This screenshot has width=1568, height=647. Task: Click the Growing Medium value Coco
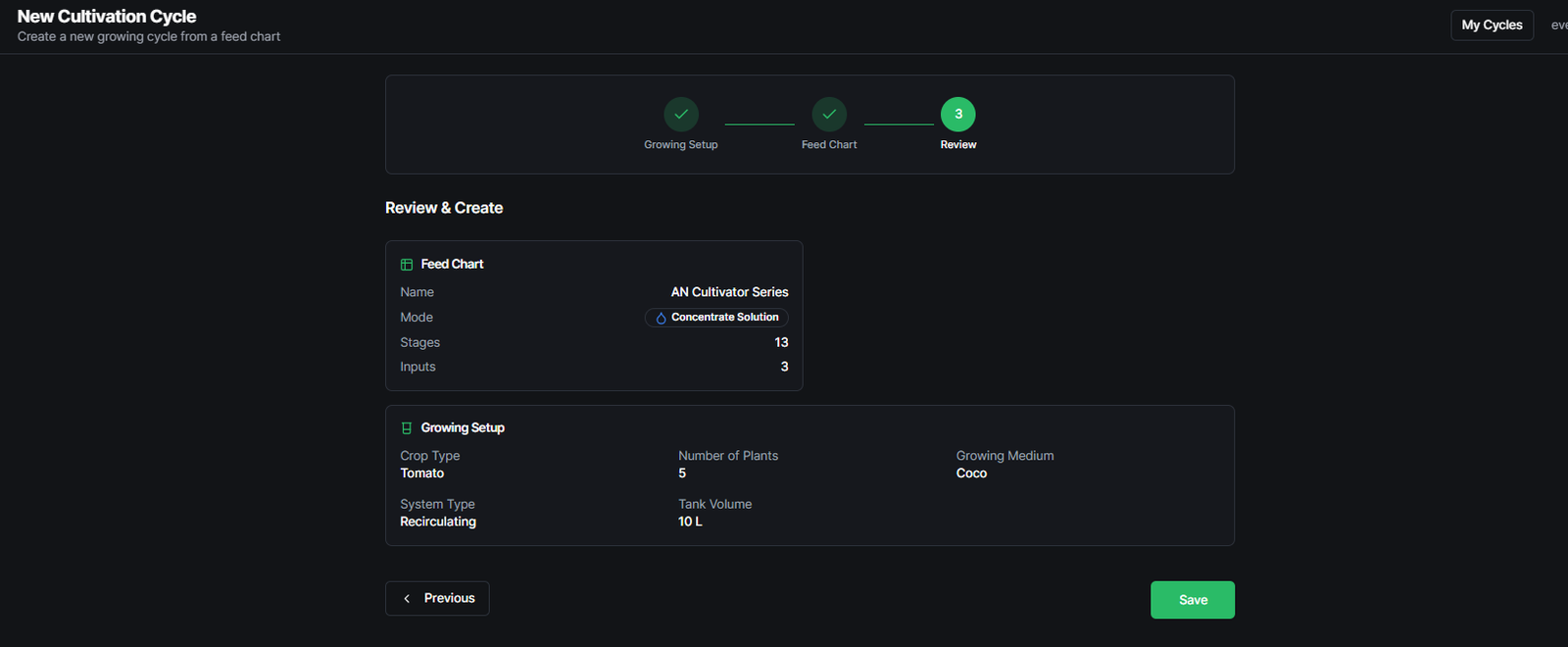coord(971,473)
